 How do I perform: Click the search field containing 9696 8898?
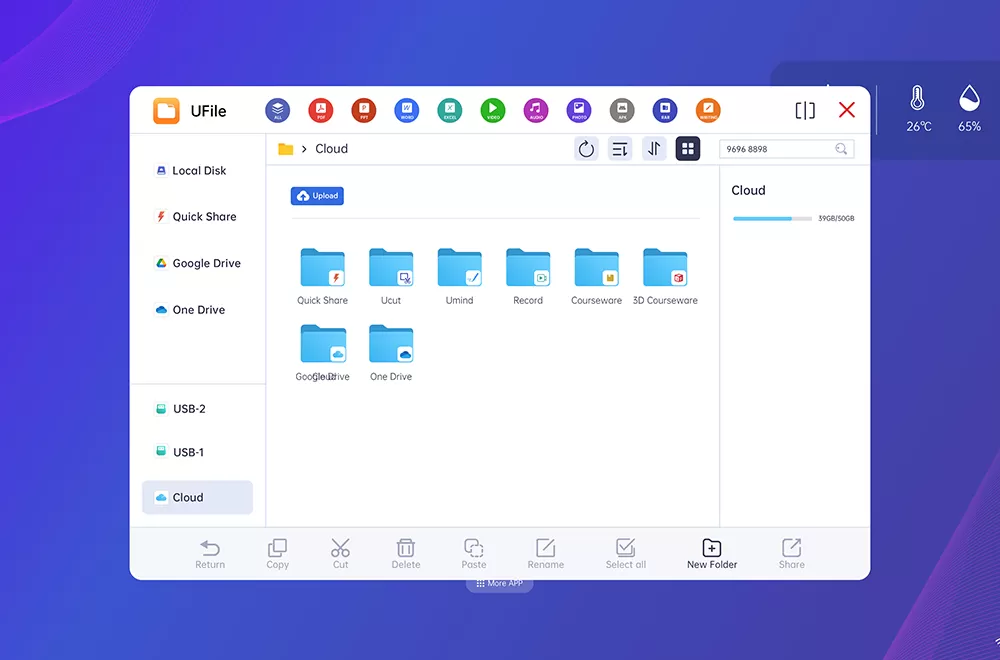(x=786, y=149)
